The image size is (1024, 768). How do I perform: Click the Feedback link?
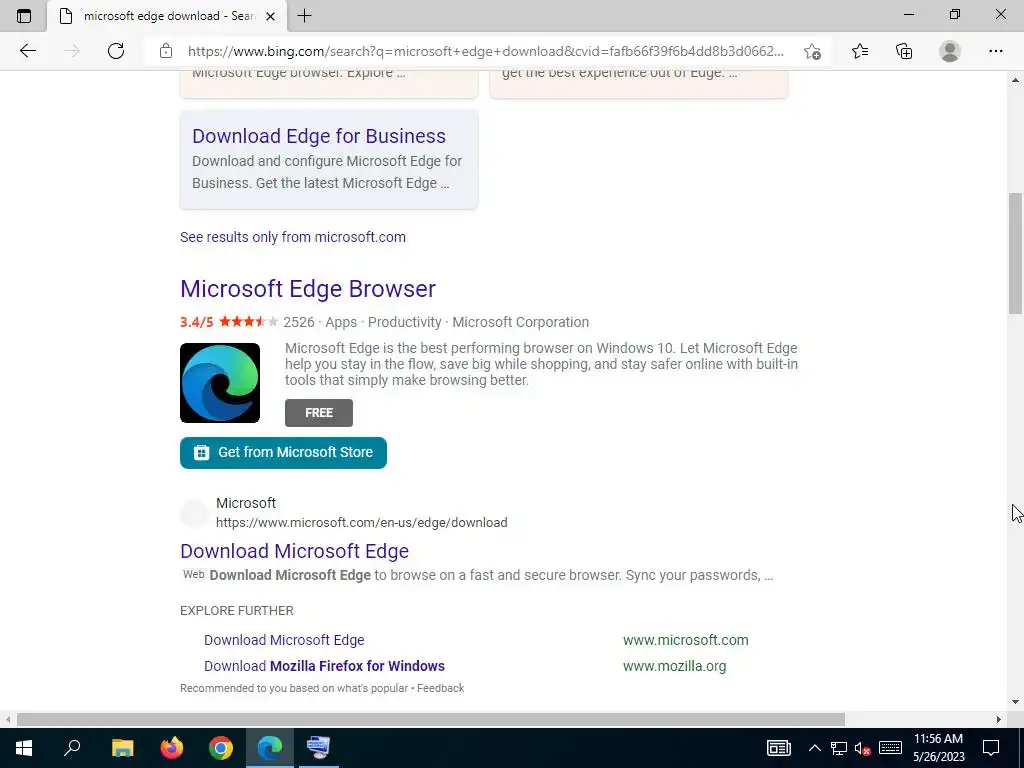441,688
